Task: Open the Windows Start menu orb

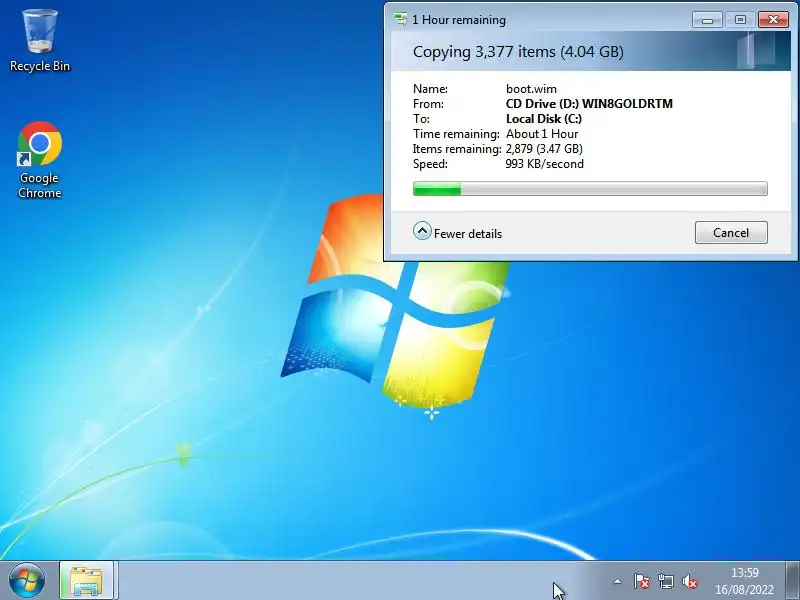Action: 26,581
